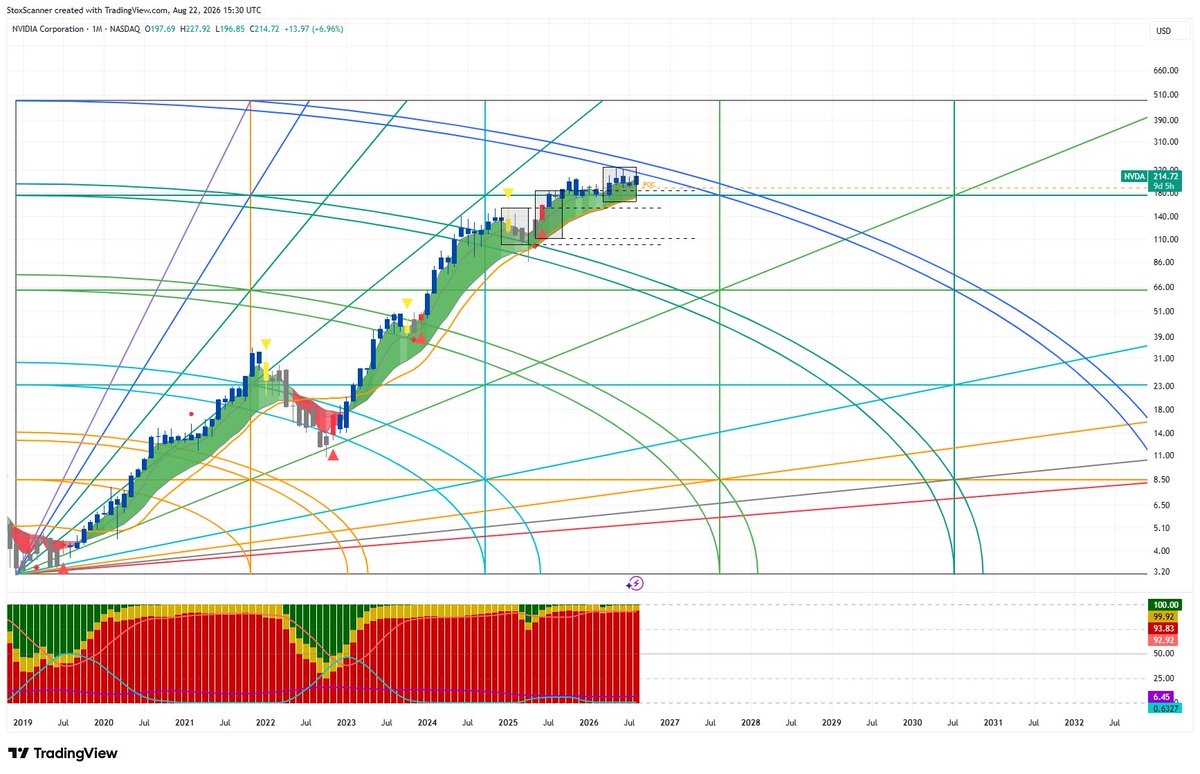Click the TradingView logo at bottom left
Screen dimensions: 1200x774
click(63, 753)
